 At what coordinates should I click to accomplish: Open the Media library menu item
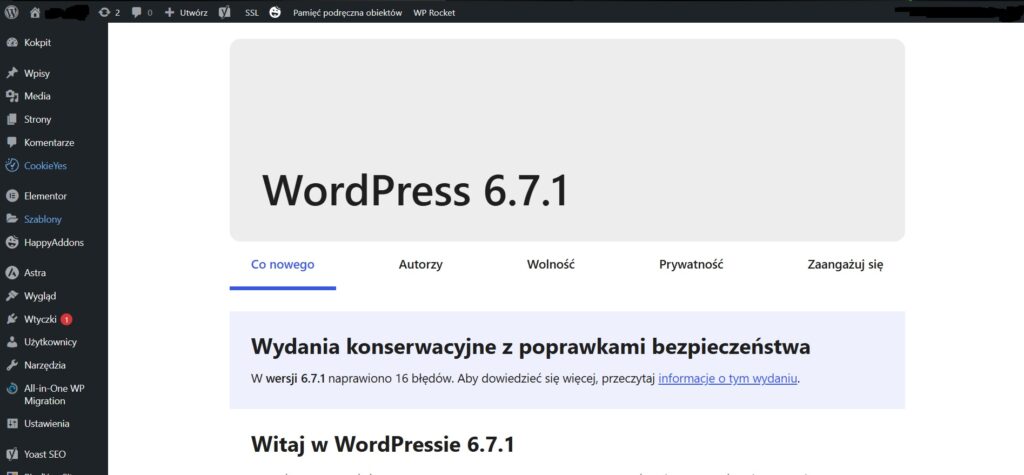pos(37,96)
